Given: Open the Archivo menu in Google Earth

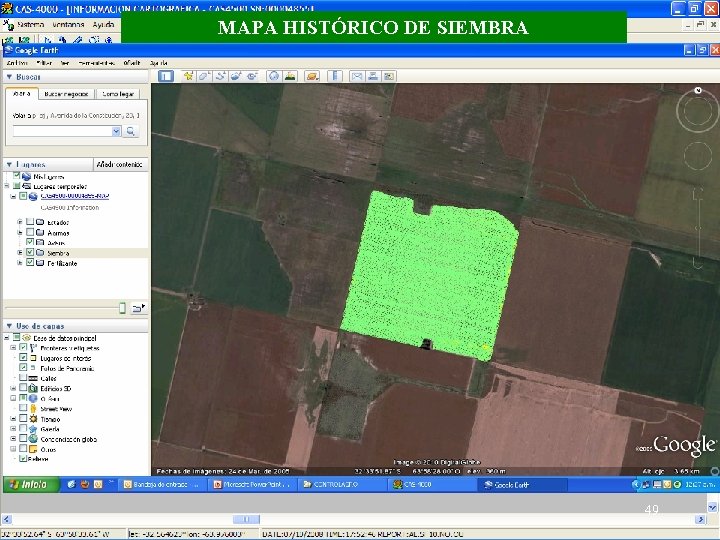Looking at the screenshot, I should [x=17, y=63].
